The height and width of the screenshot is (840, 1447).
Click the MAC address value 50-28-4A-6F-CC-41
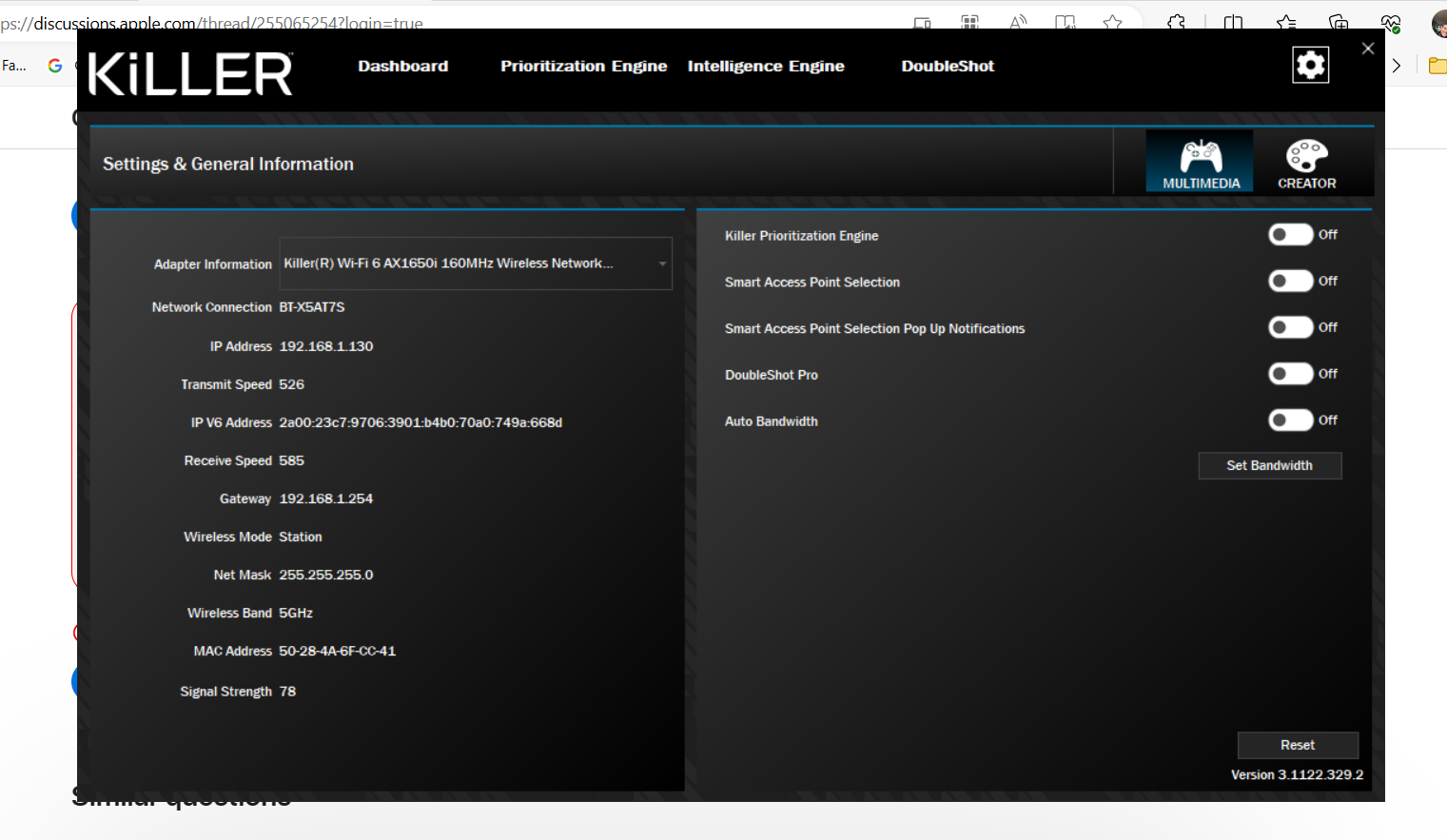[x=338, y=651]
